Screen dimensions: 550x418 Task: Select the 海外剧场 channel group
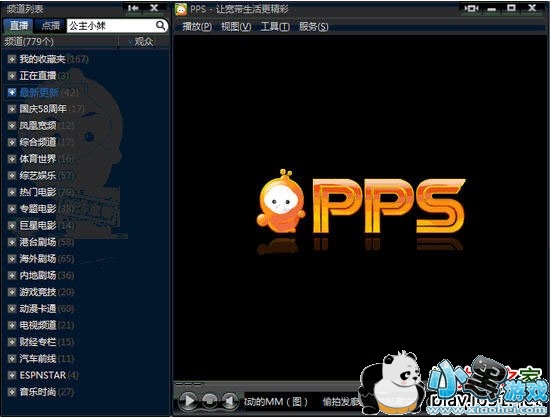38,259
